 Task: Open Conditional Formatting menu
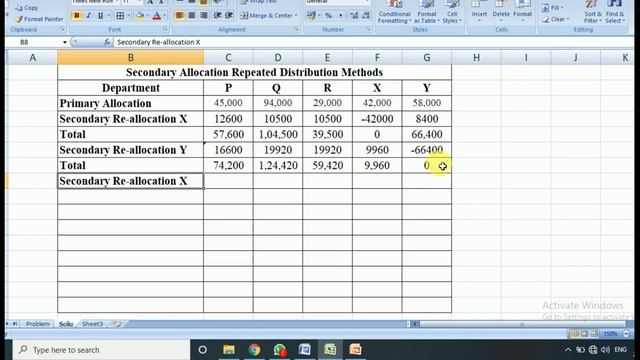coord(394,12)
